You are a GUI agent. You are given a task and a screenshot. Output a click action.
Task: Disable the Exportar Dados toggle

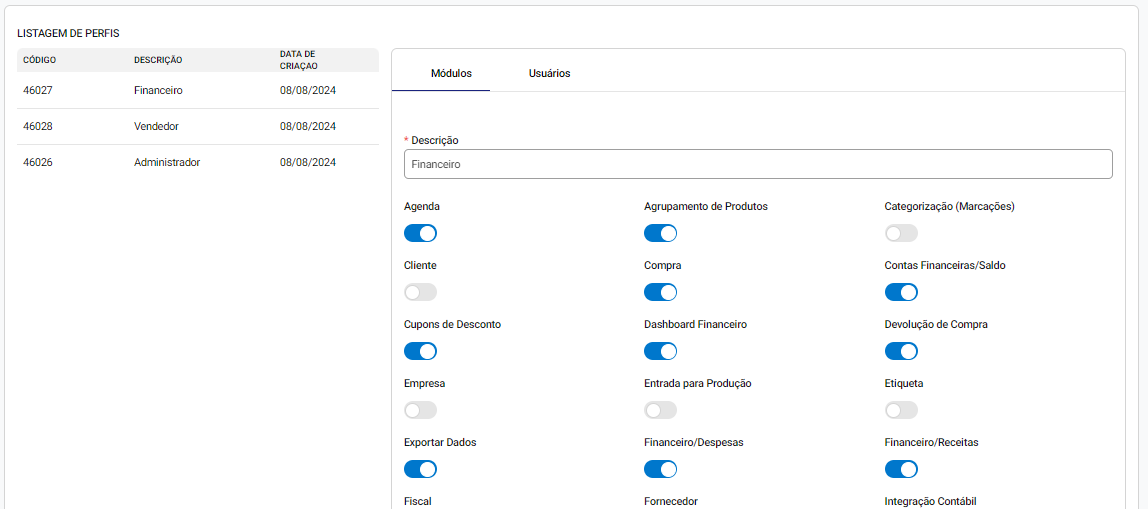click(x=420, y=469)
